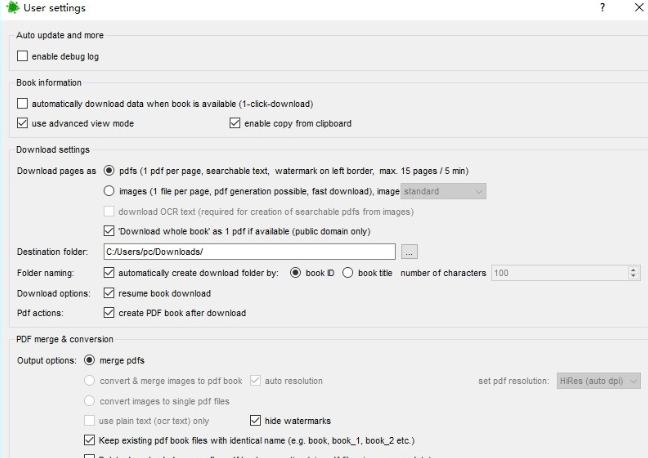Viewport: 648px width, 458px height.
Task: Browse for destination folder with ellipsis button
Action: (x=409, y=251)
